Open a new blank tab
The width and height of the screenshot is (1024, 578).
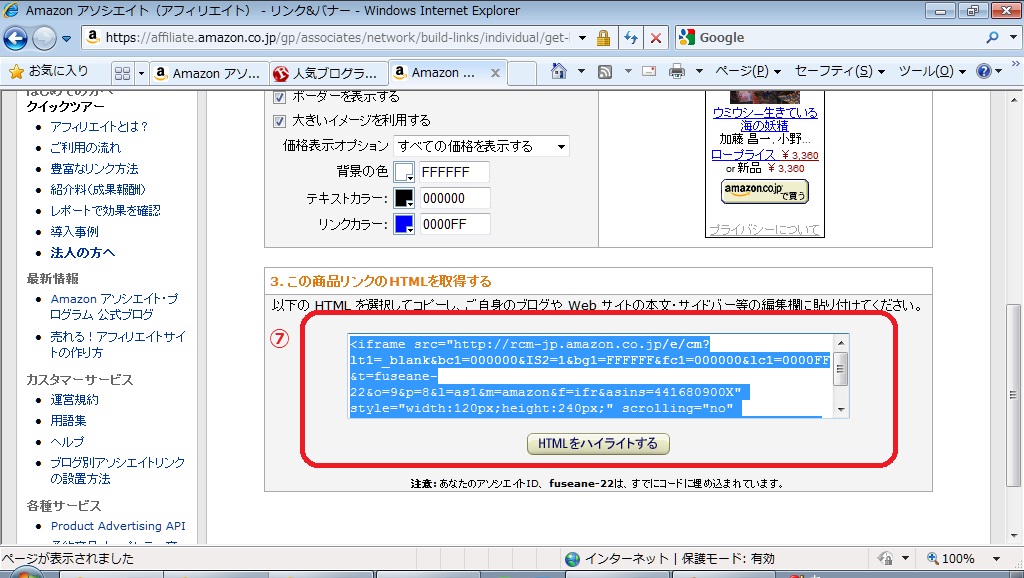click(522, 73)
